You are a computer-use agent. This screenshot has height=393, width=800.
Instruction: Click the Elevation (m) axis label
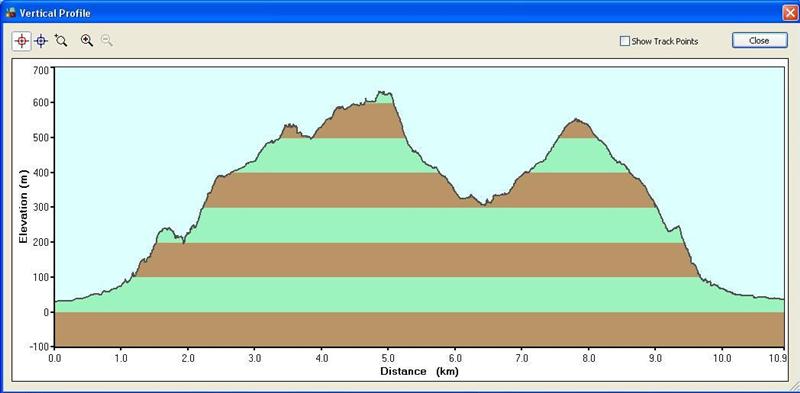click(23, 206)
